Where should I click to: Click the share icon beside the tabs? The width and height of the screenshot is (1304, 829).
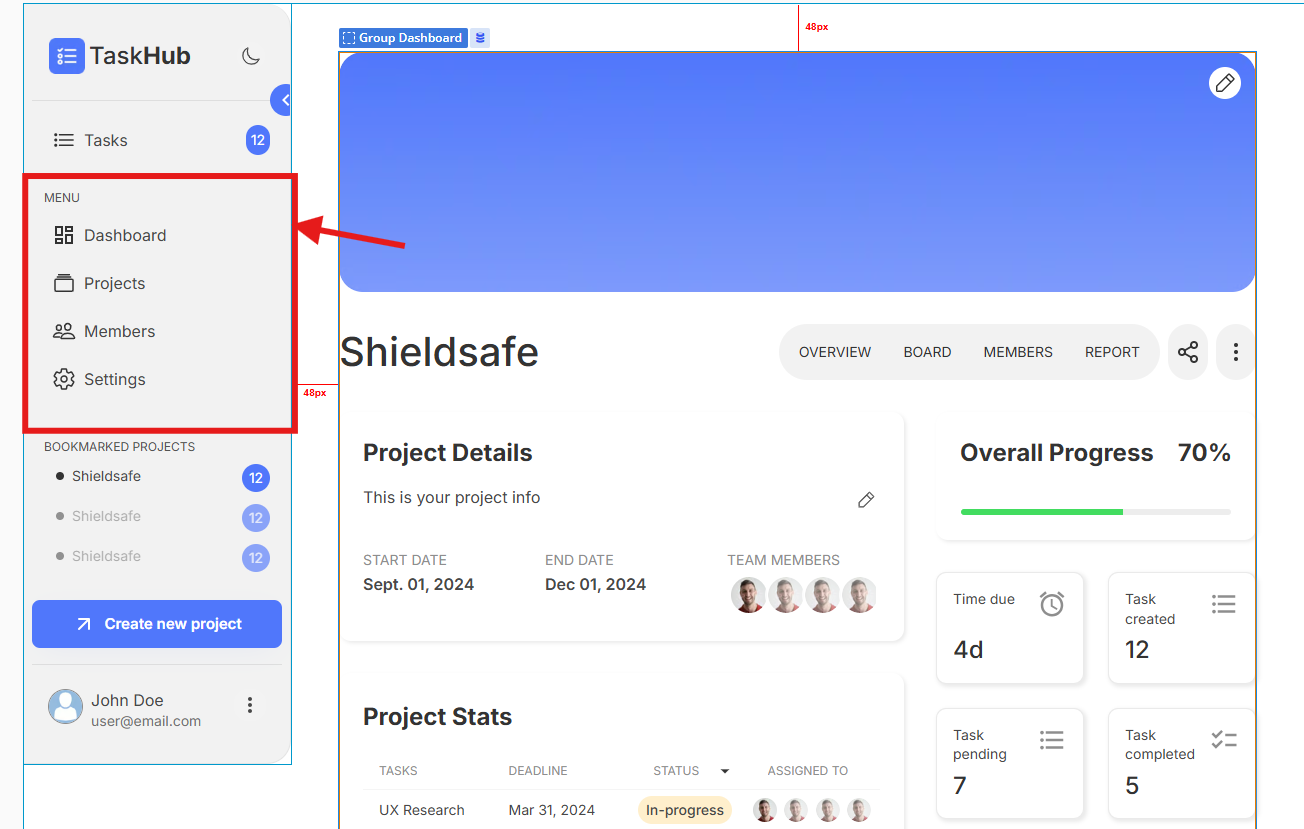coord(1187,352)
